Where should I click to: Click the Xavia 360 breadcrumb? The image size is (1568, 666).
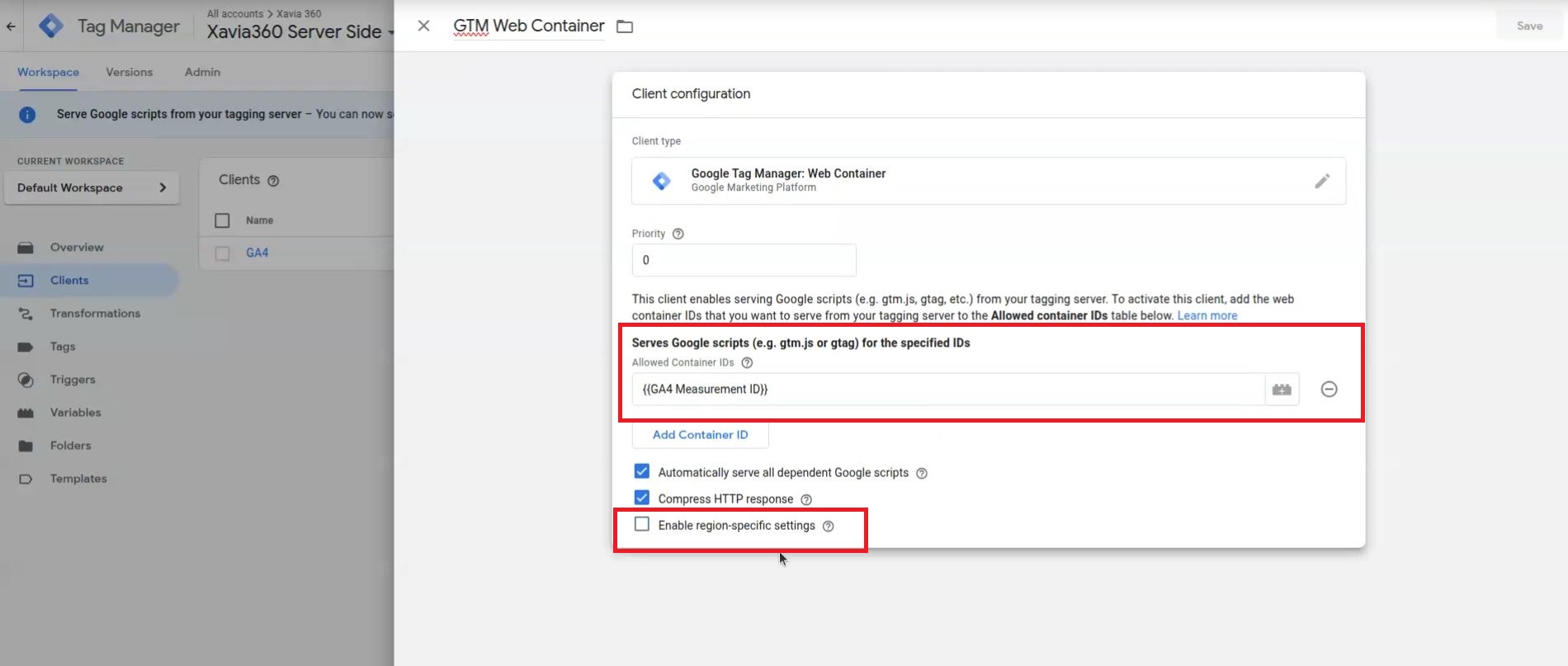click(x=299, y=14)
